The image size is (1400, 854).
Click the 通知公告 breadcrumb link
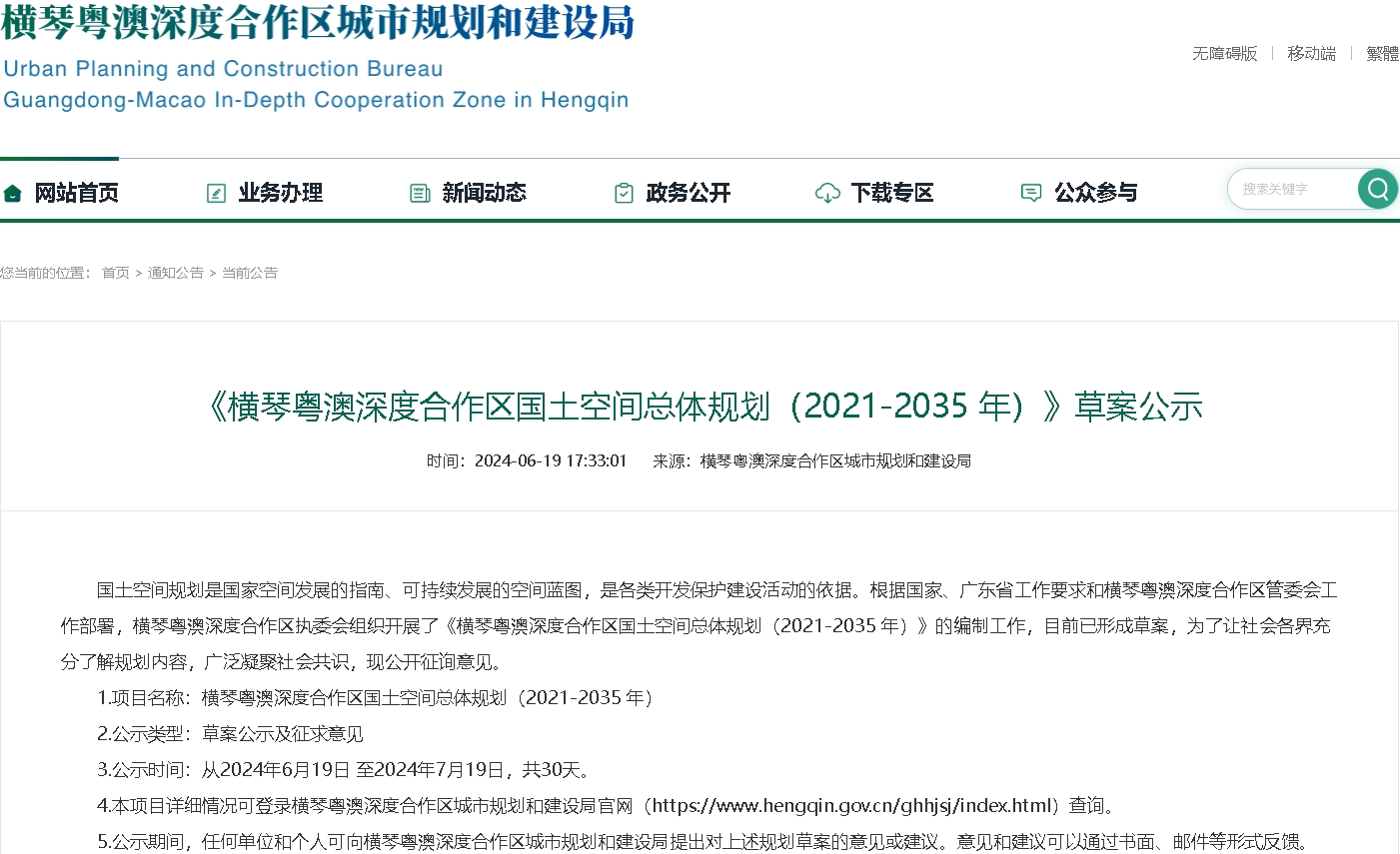click(176, 273)
